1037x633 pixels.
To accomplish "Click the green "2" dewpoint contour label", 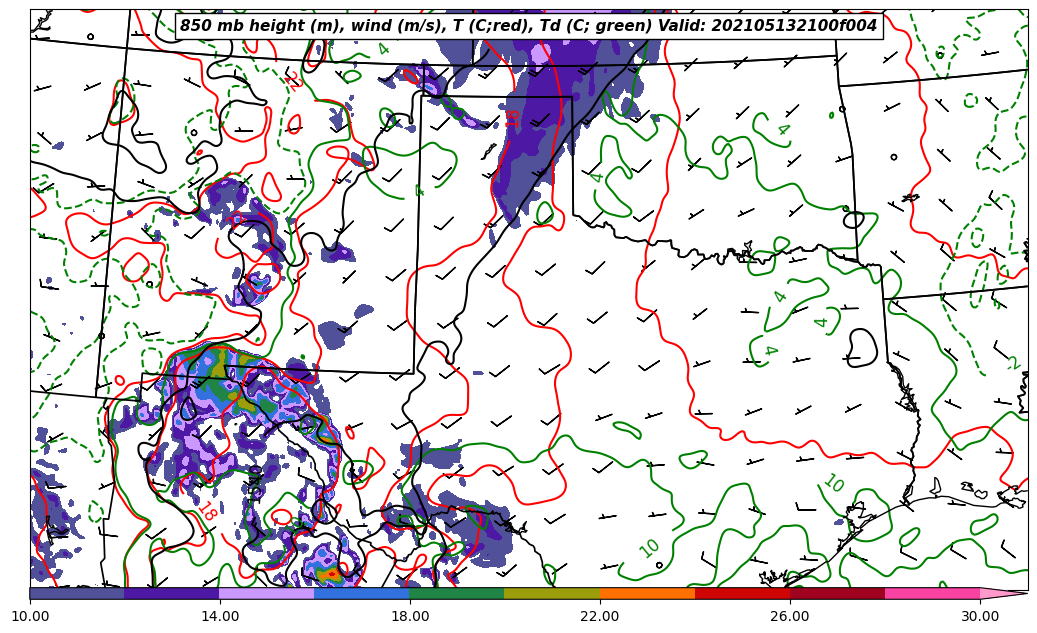I will (1012, 363).
